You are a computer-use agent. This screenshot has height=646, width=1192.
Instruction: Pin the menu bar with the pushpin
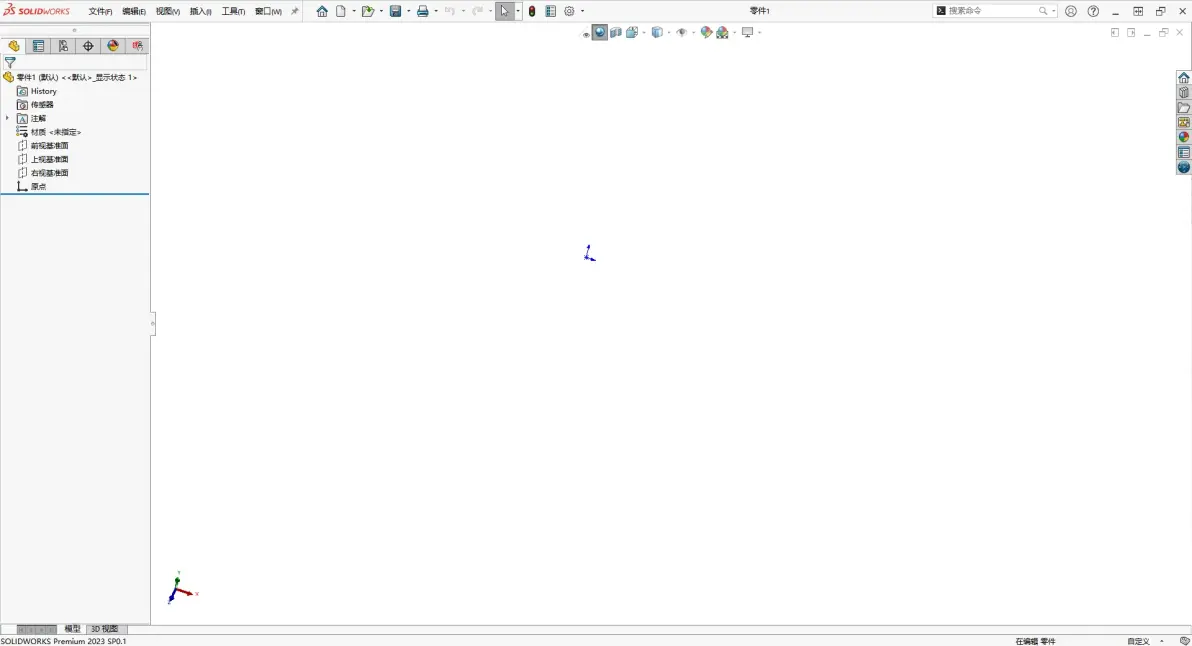295,11
